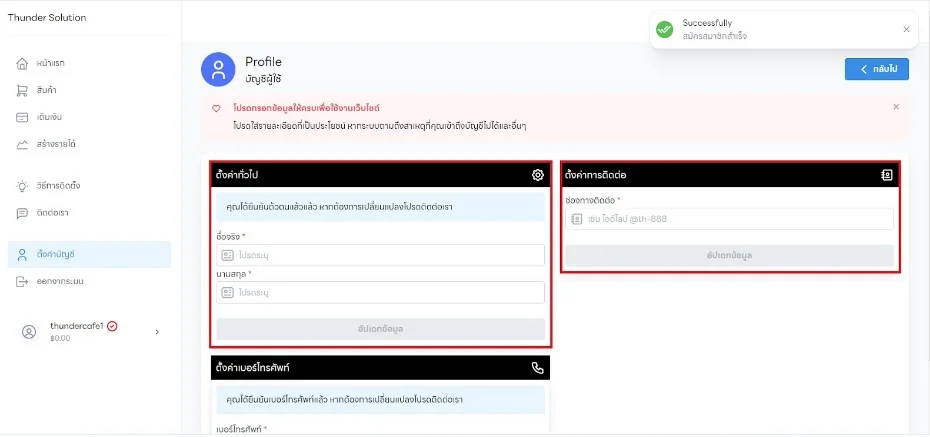This screenshot has width=930, height=437.
Task: Click the ตั้งค่าการติดต่อ section title
Action: tap(596, 175)
